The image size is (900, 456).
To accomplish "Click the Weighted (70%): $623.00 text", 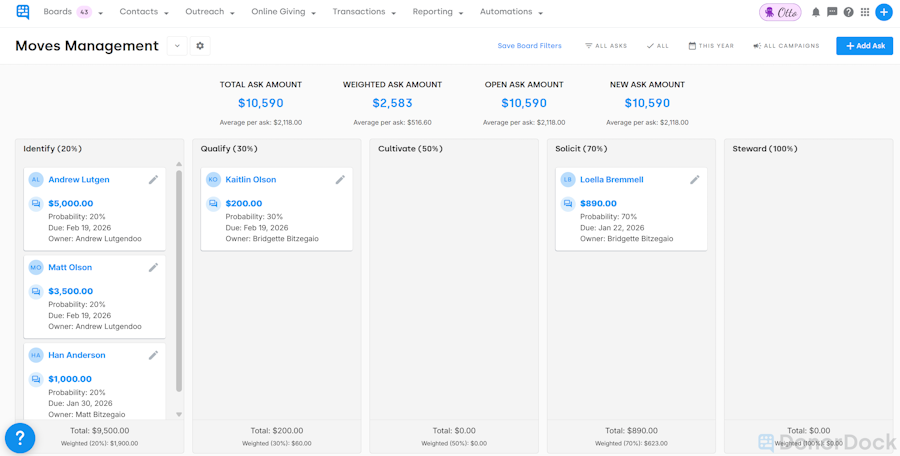I will coord(631,443).
